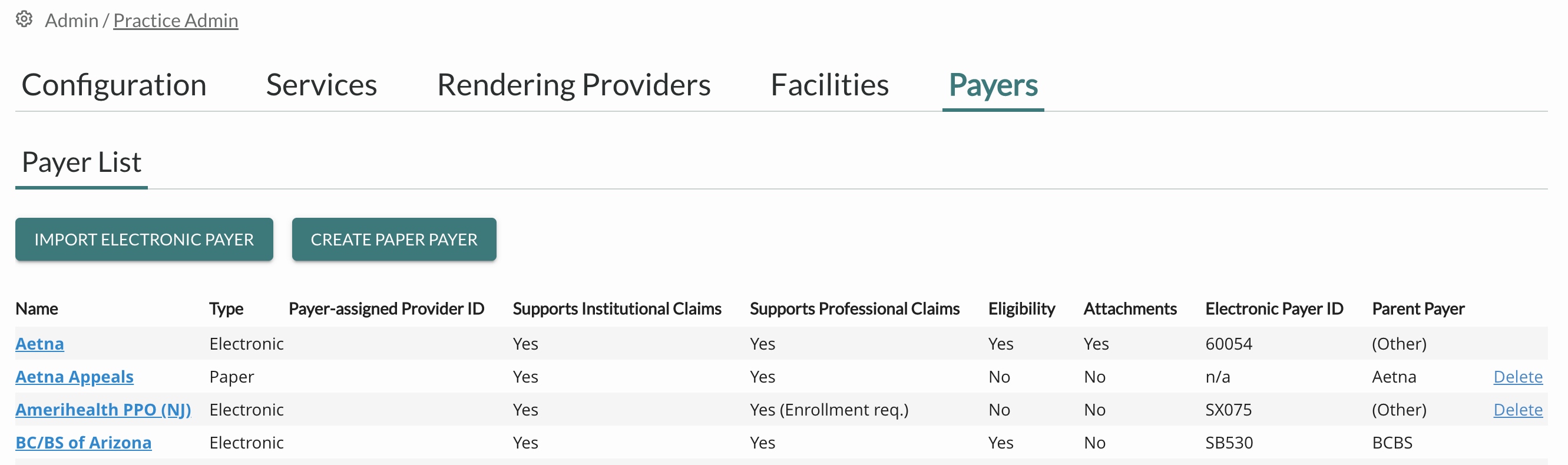
Task: Go to the Facilities tab
Action: pos(829,85)
